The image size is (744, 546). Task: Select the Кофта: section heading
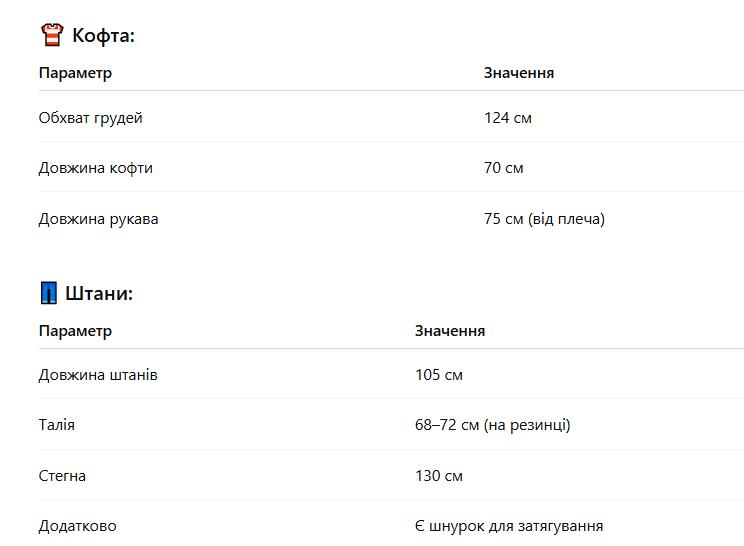tap(103, 36)
